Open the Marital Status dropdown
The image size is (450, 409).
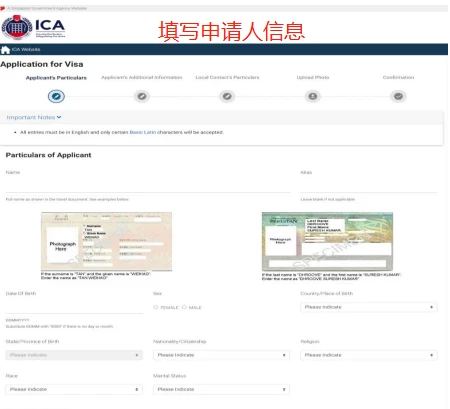pos(221,389)
